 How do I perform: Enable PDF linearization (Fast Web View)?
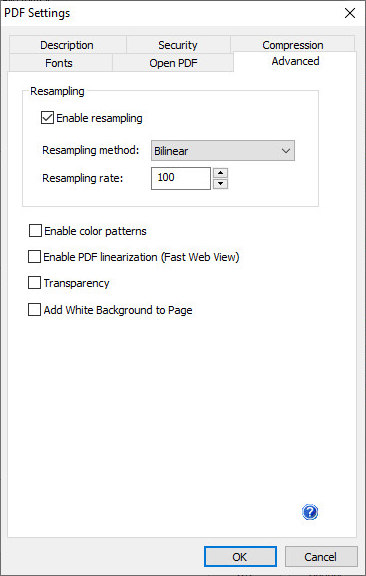pyautogui.click(x=35, y=257)
